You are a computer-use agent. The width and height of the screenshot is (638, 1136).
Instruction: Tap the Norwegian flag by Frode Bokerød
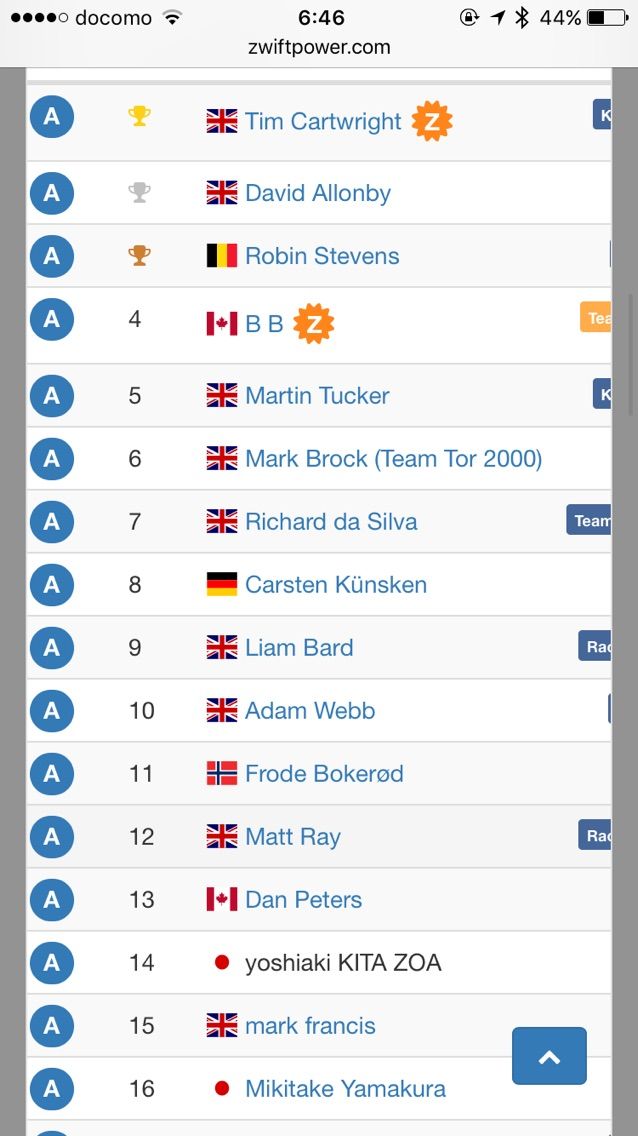(x=222, y=773)
